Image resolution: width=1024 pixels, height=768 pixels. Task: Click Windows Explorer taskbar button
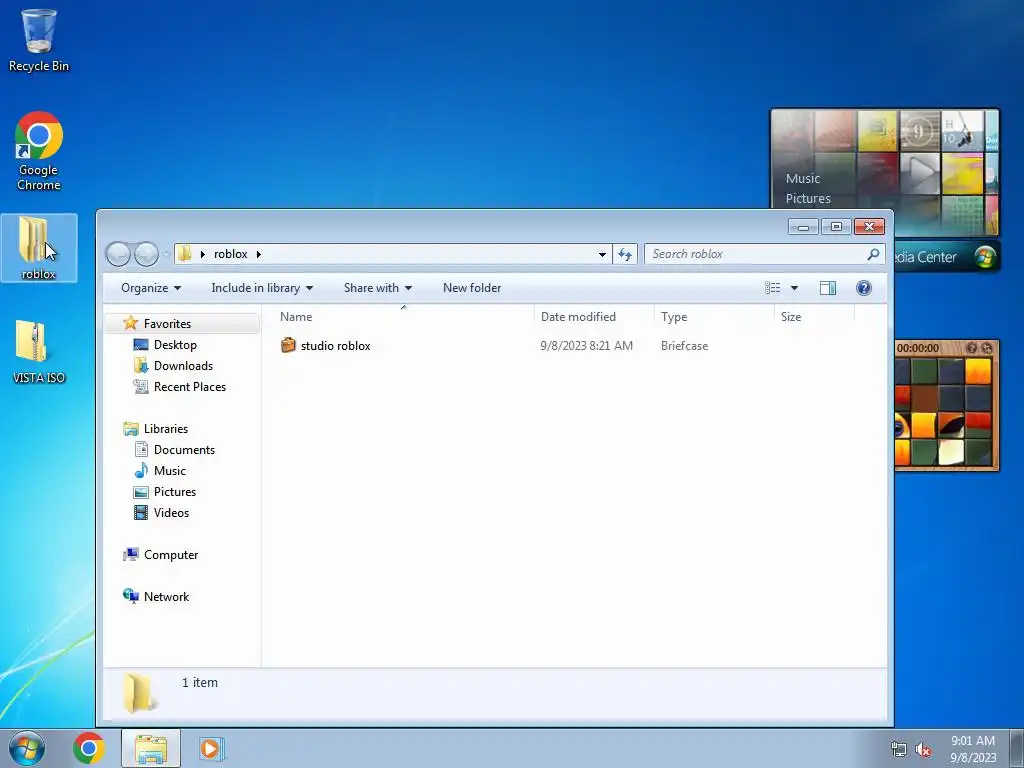(150, 748)
